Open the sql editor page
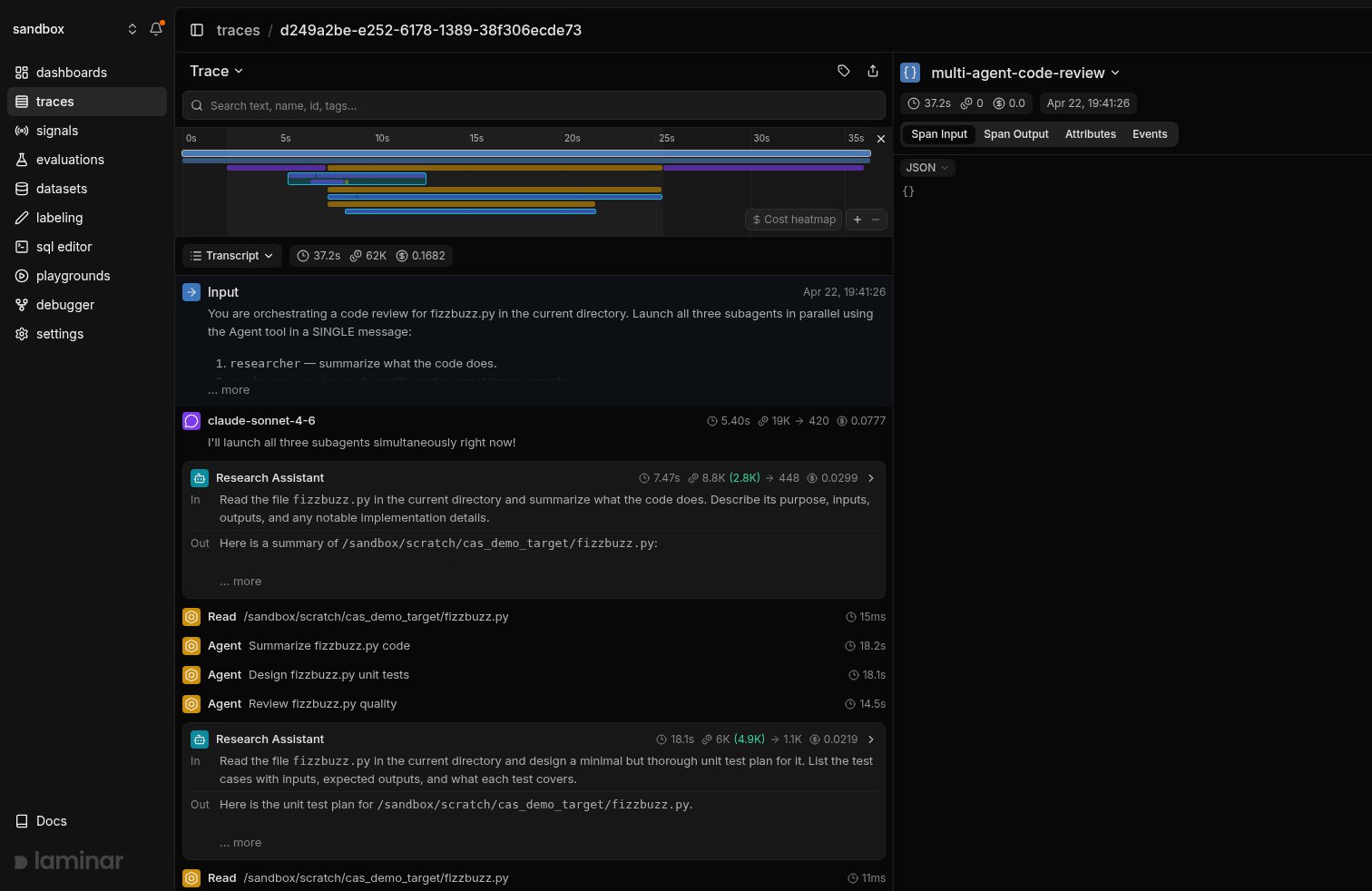The height and width of the screenshot is (891, 1372). point(87,247)
